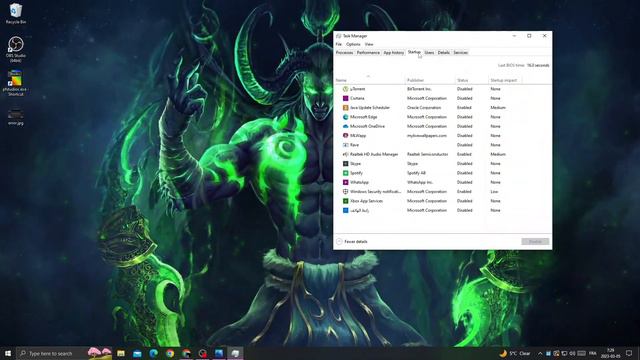Click the WhatsApp icon in startup list
This screenshot has height=360, width=640.
click(345, 182)
